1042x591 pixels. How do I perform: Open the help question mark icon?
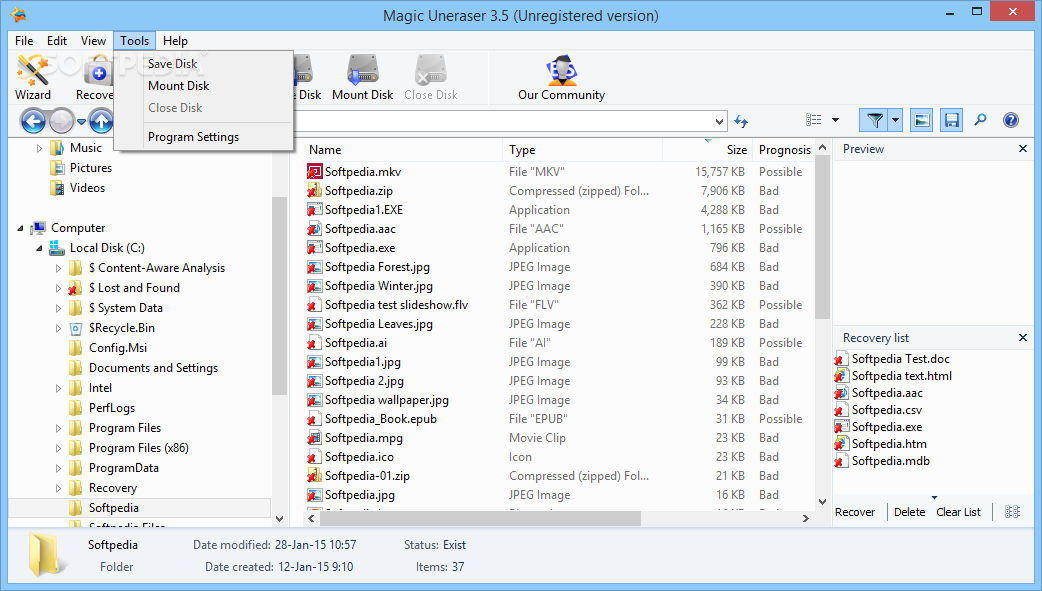(x=1011, y=120)
